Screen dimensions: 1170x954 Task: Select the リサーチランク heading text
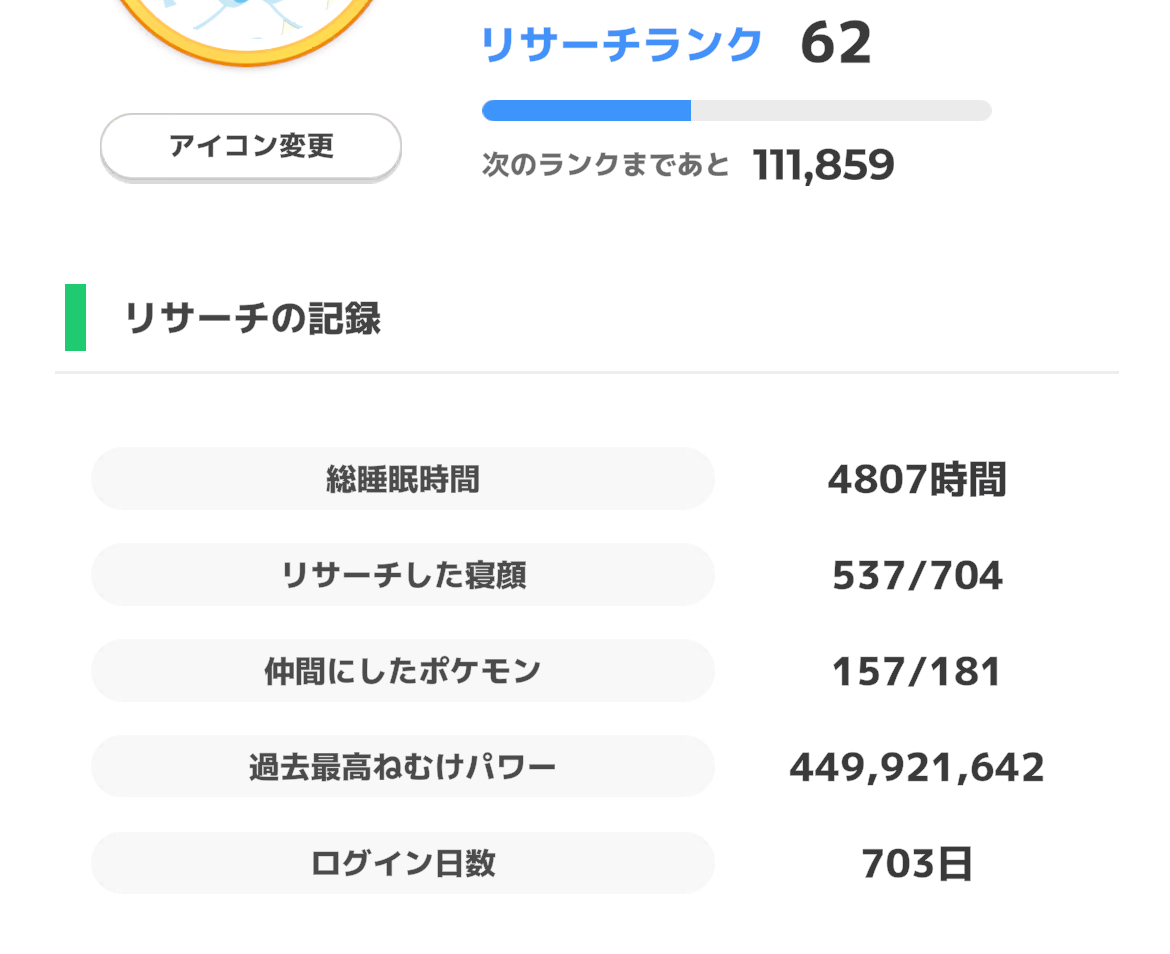pos(621,44)
